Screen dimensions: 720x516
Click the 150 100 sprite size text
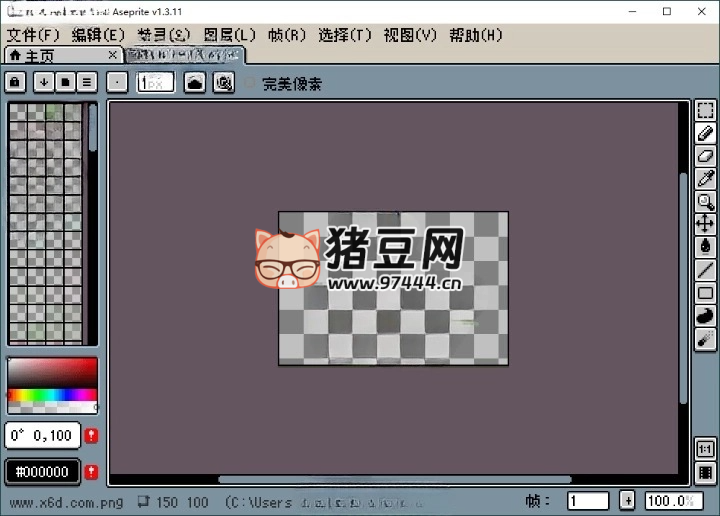[182, 502]
